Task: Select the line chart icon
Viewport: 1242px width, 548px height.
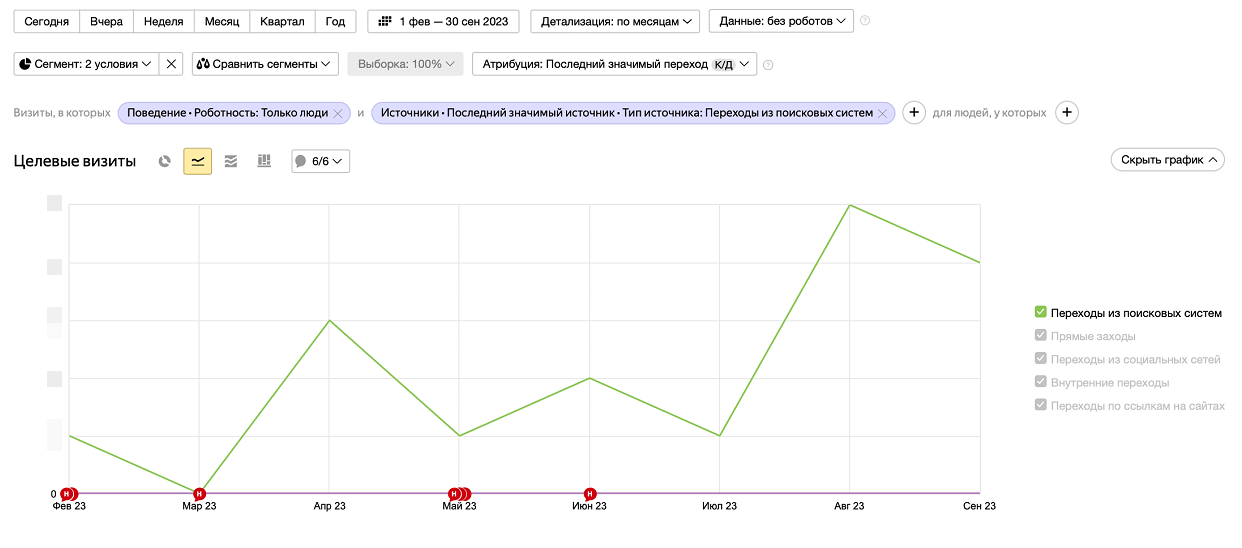Action: [197, 161]
